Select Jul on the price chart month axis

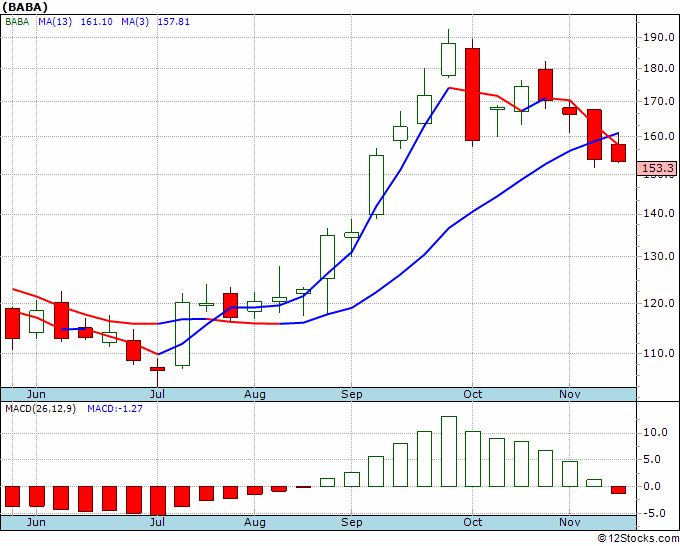pos(157,394)
